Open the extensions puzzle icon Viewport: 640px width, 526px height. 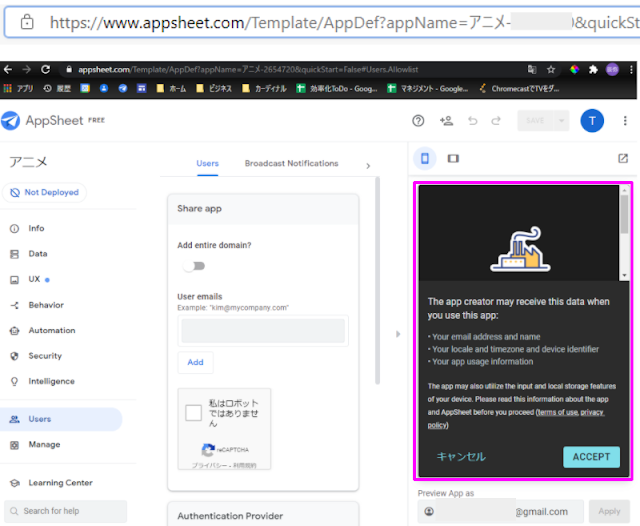pyautogui.click(x=593, y=70)
